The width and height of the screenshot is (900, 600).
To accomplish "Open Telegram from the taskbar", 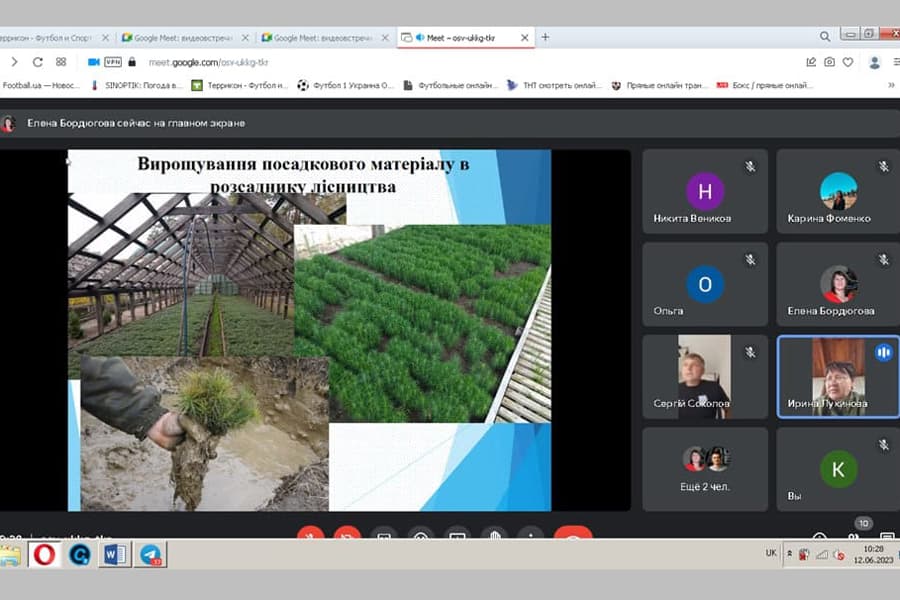I will [151, 554].
